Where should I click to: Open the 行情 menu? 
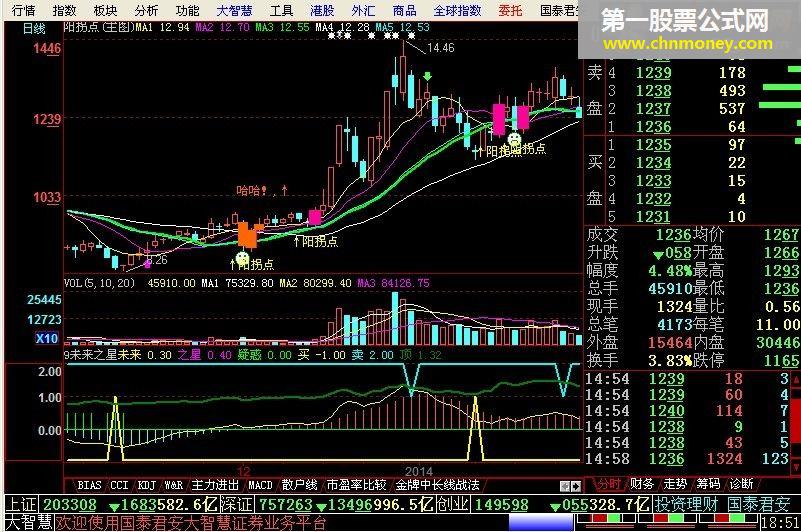coord(23,10)
